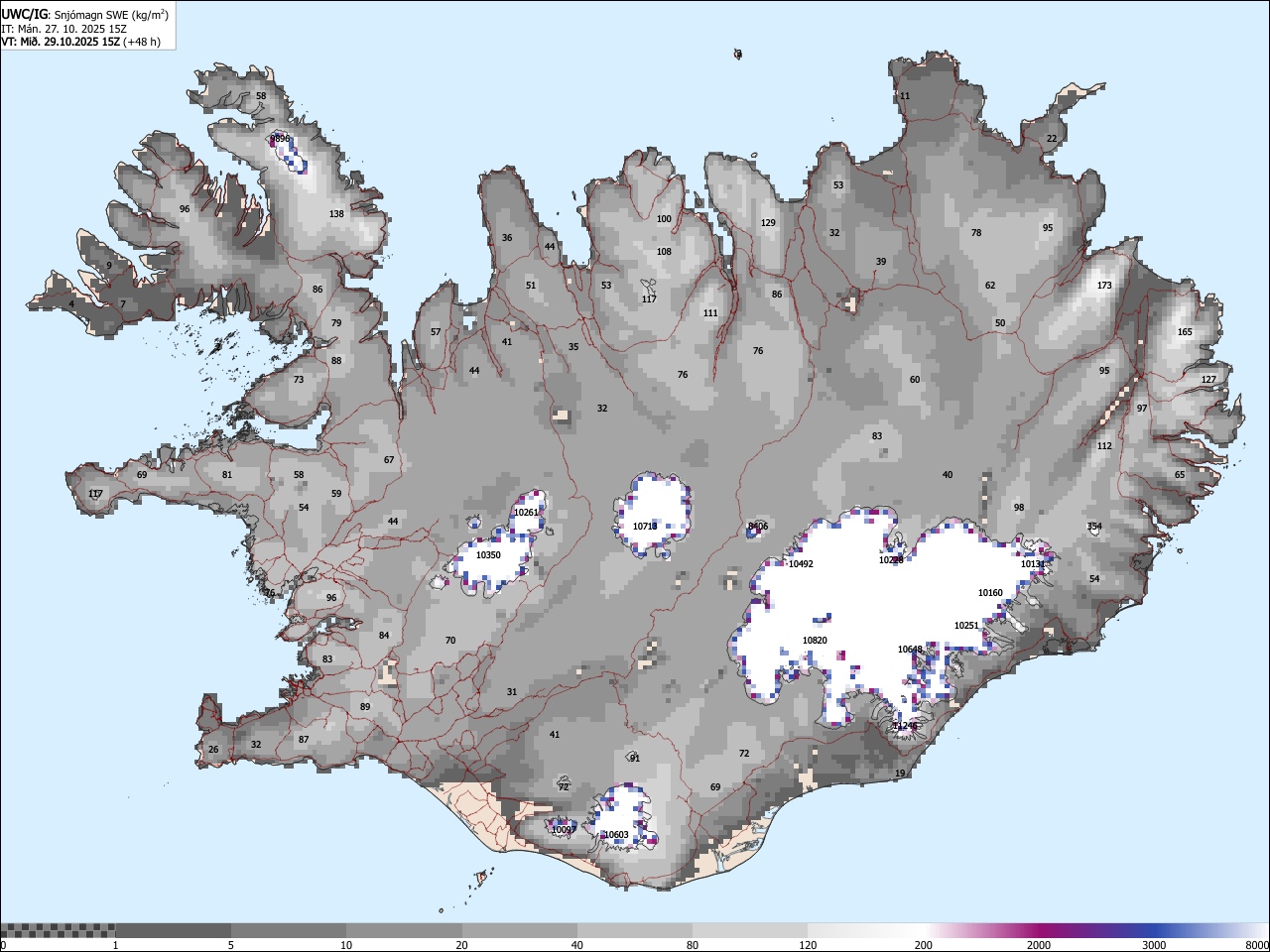Click the value 108 on the northern peninsula
This screenshot has width=1270, height=952.
click(664, 252)
